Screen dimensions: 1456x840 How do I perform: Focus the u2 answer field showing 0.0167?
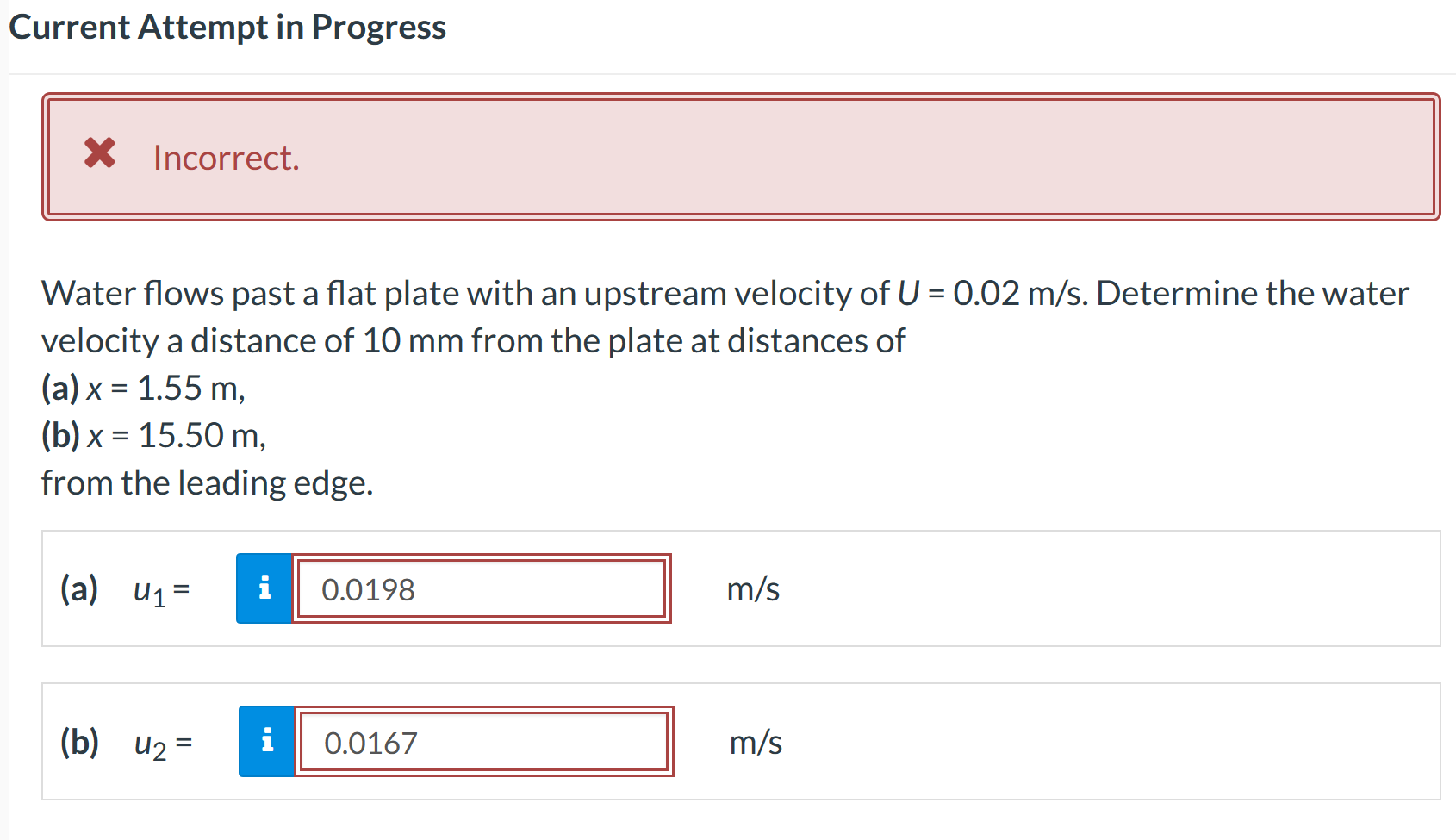pyautogui.click(x=484, y=741)
